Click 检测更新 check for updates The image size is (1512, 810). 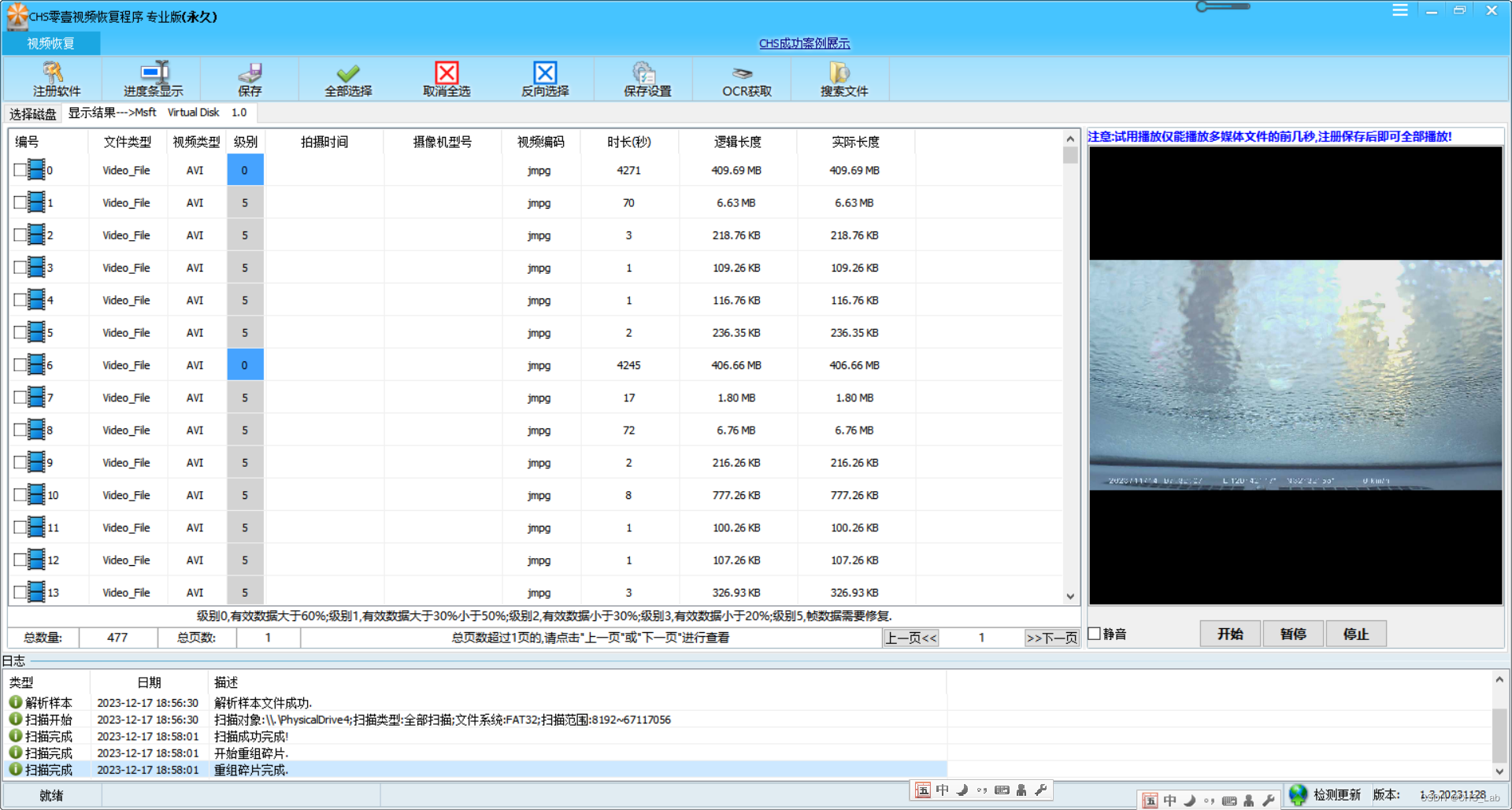tap(1336, 794)
